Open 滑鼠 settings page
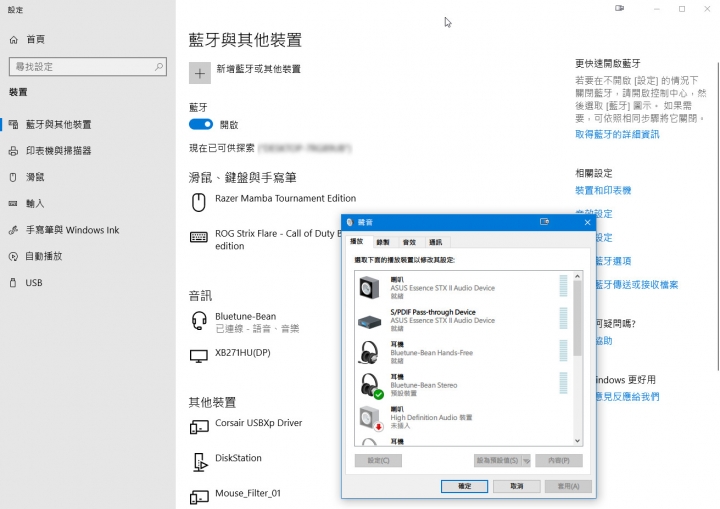This screenshot has width=720, height=509. (35, 177)
